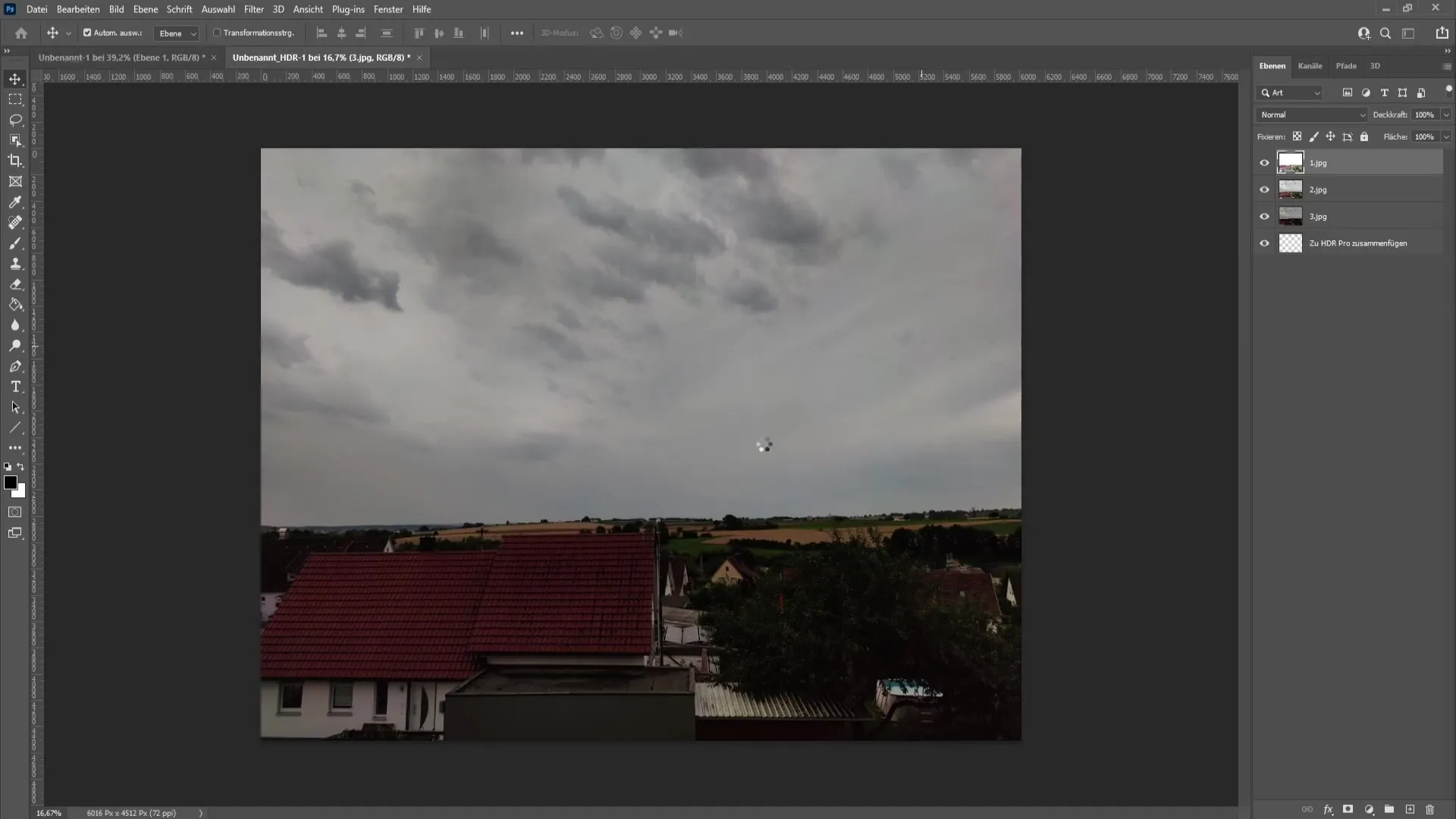The image size is (1456, 819).
Task: Toggle visibility of 1.jpg layer
Action: coord(1264,163)
